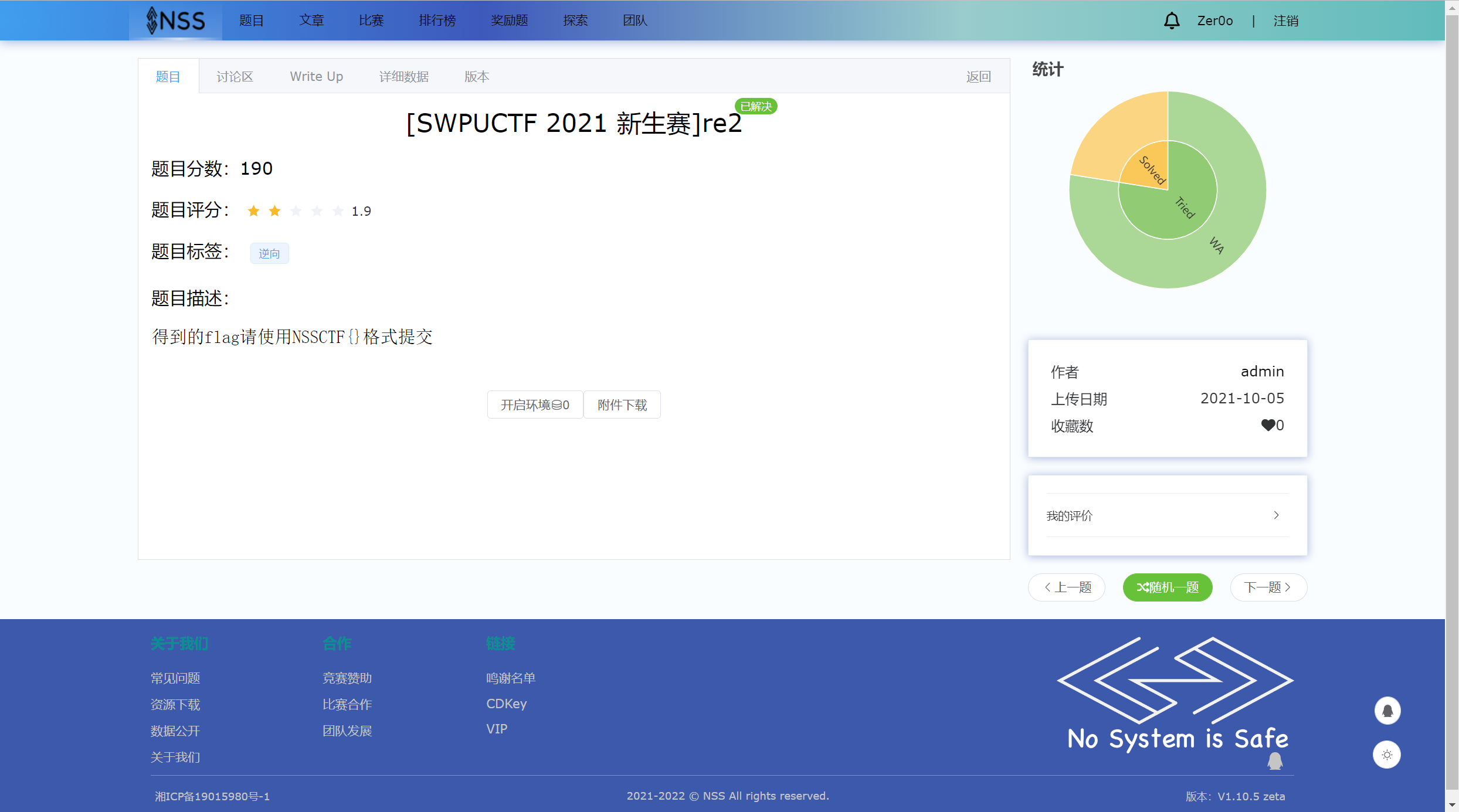Toggle light/dark theme sun button
This screenshot has height=812, width=1459.
pyautogui.click(x=1387, y=755)
